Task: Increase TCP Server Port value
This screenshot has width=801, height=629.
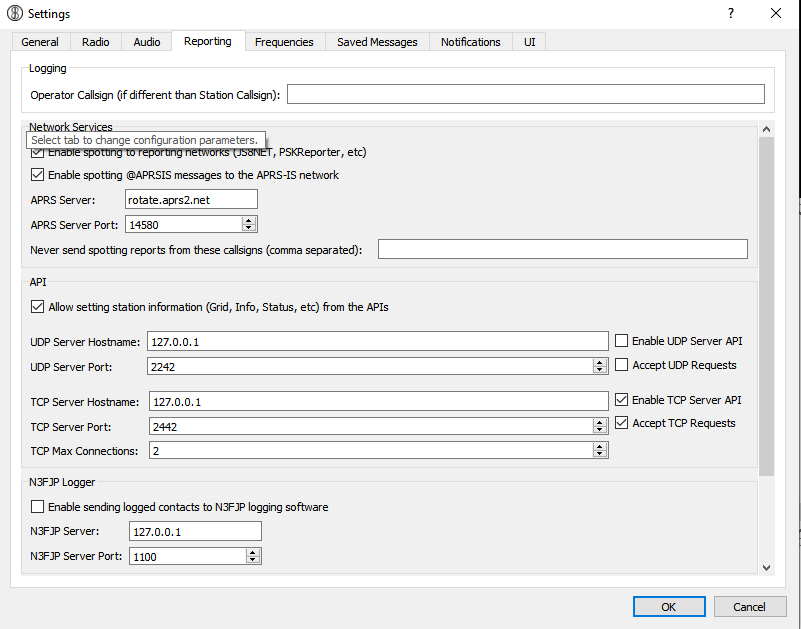Action: pos(600,422)
